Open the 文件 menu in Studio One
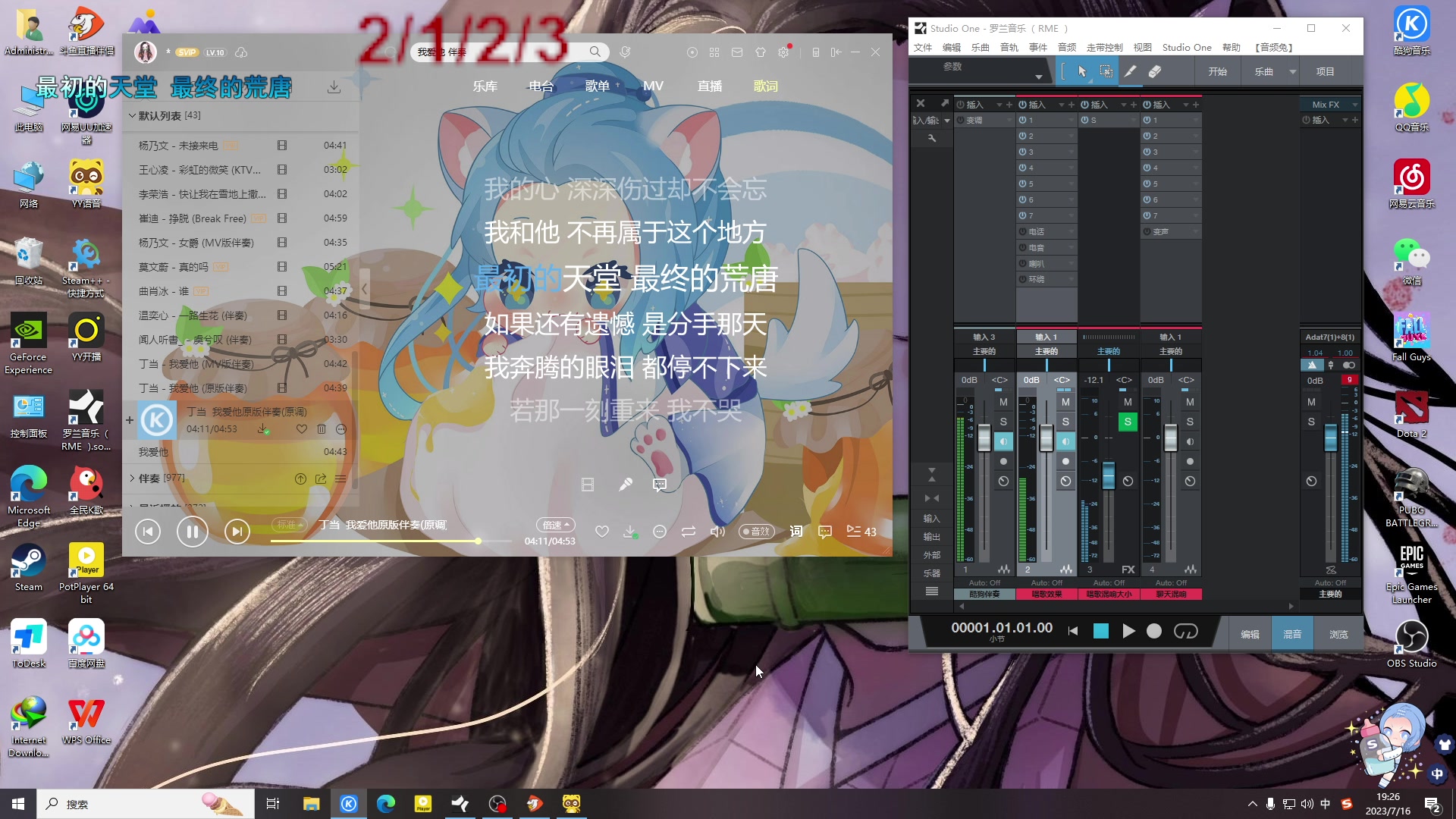The width and height of the screenshot is (1456, 819). pyautogui.click(x=923, y=47)
